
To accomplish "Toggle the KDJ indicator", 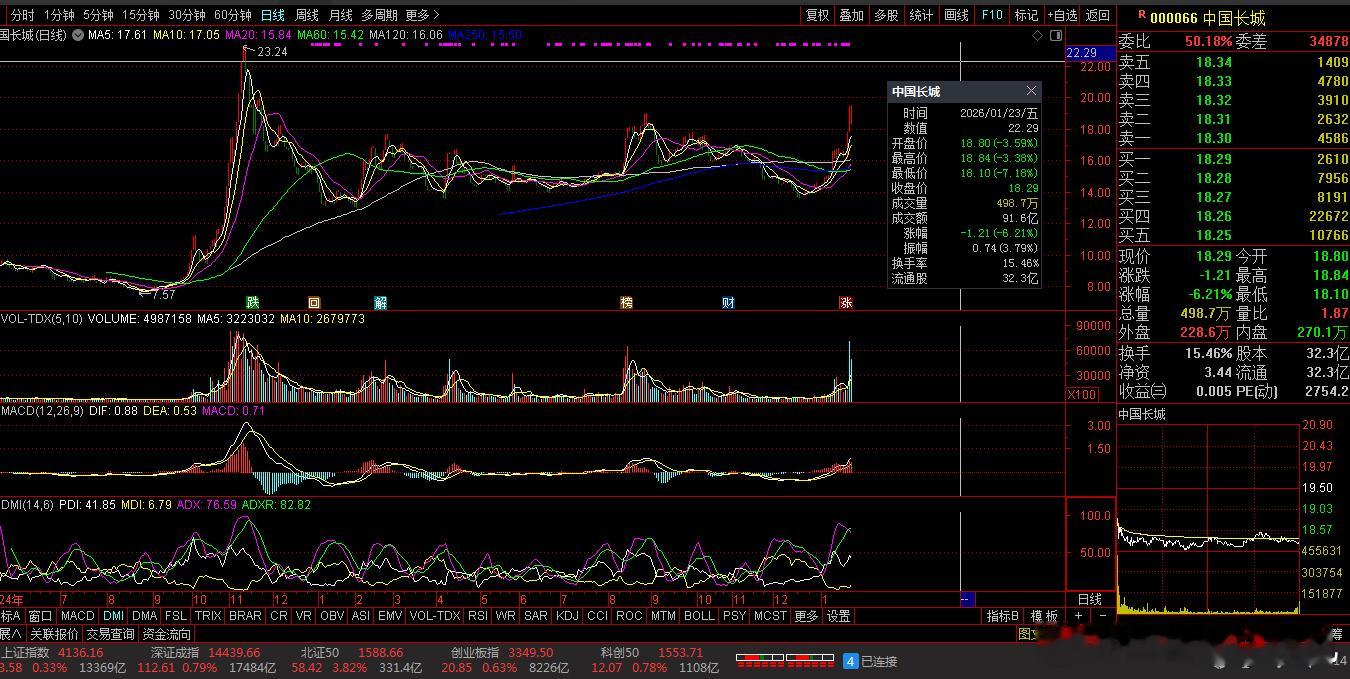I will [x=567, y=616].
